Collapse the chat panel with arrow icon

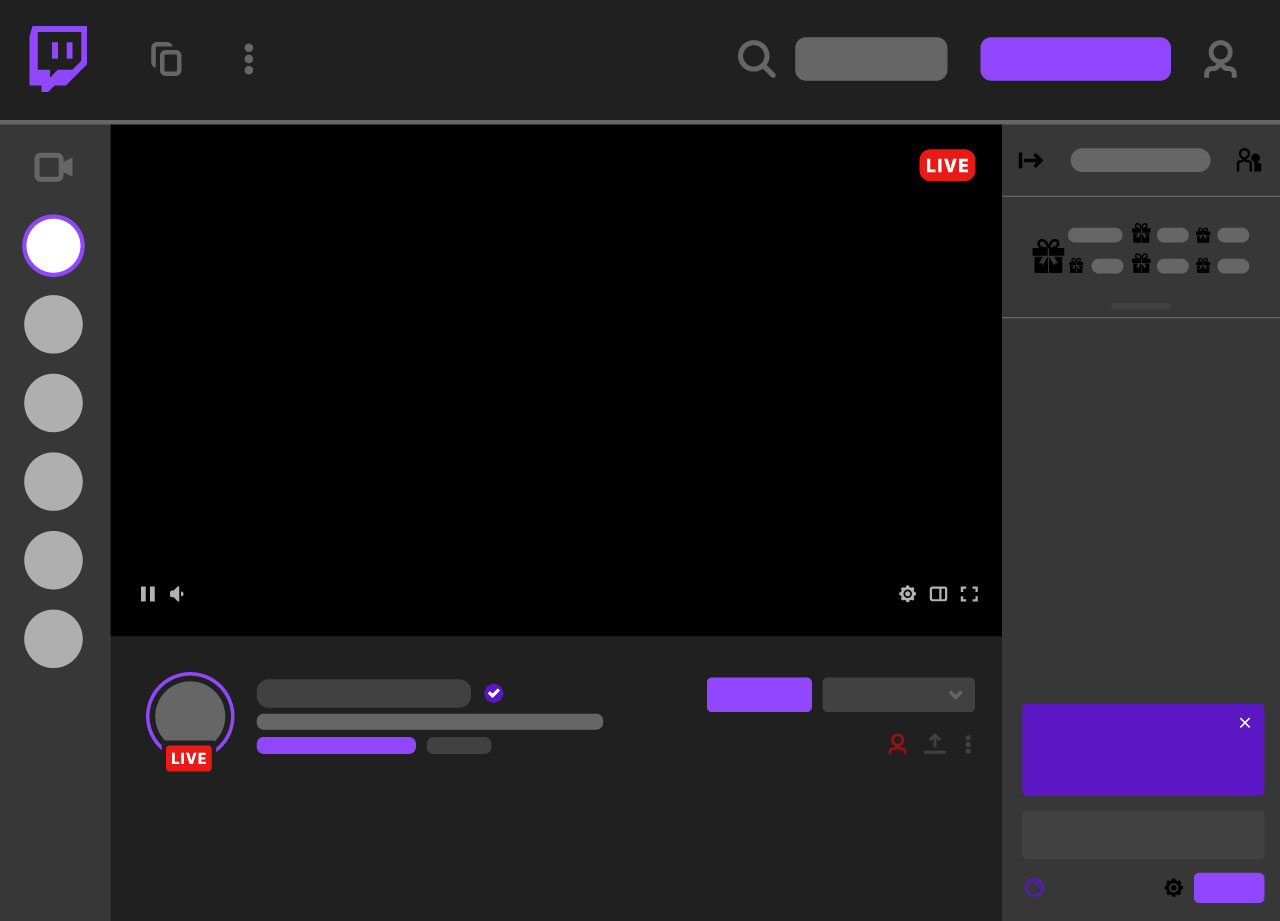point(1031,160)
